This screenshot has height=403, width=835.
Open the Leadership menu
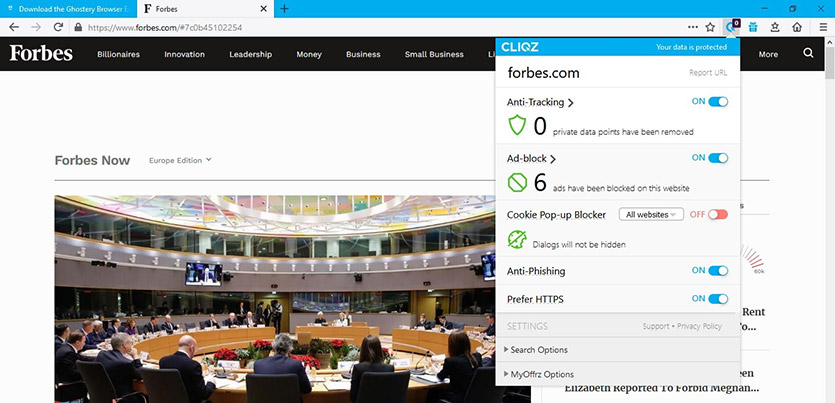point(250,54)
